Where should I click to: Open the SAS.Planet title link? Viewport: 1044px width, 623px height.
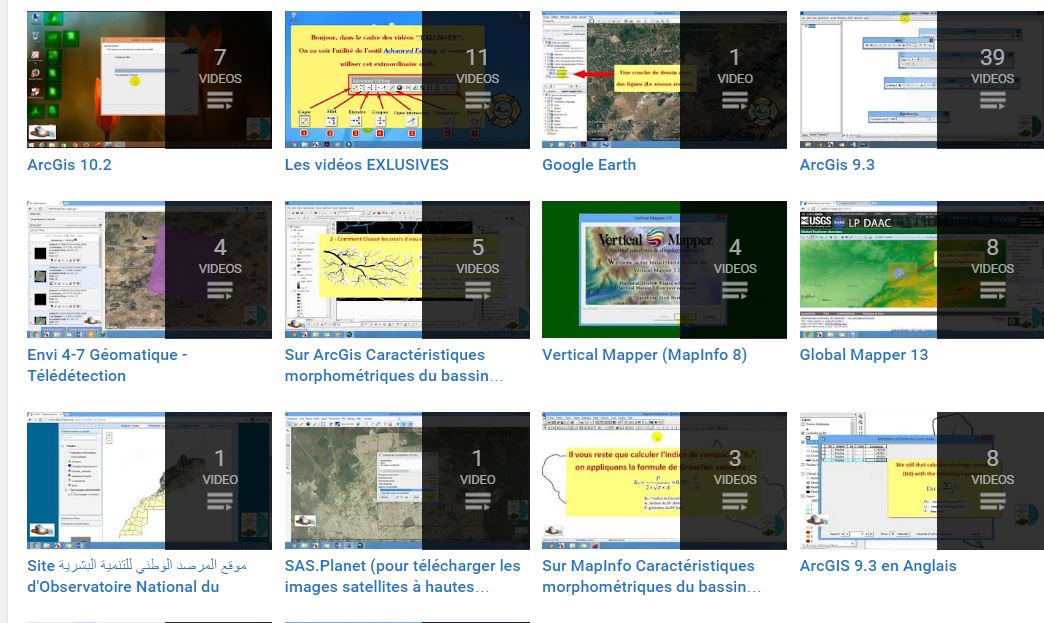[x=402, y=576]
